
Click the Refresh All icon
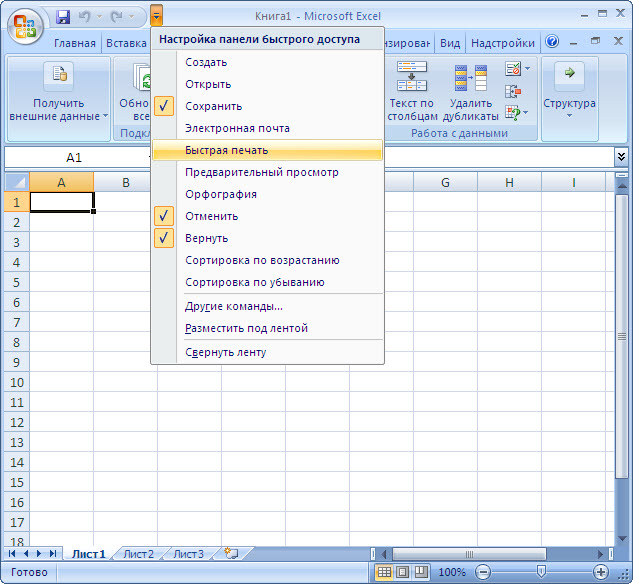point(142,76)
